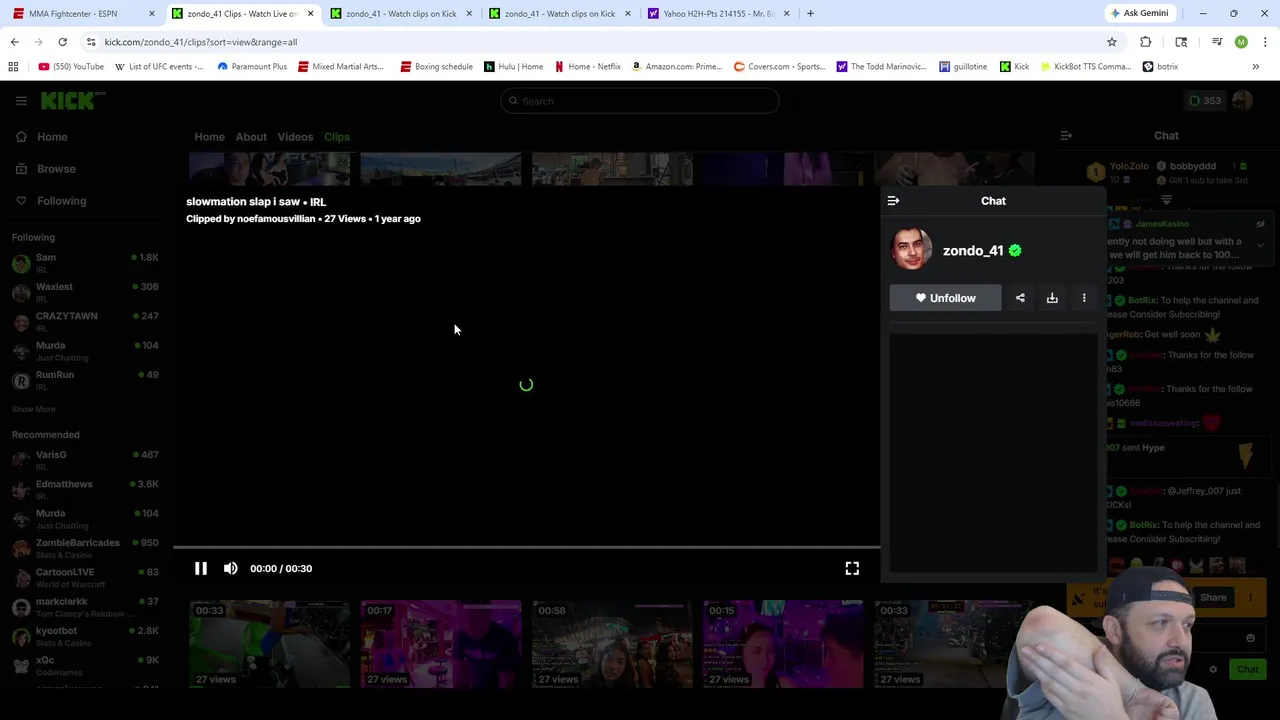
Task: Switch to channel Clips tab
Action: point(336,137)
